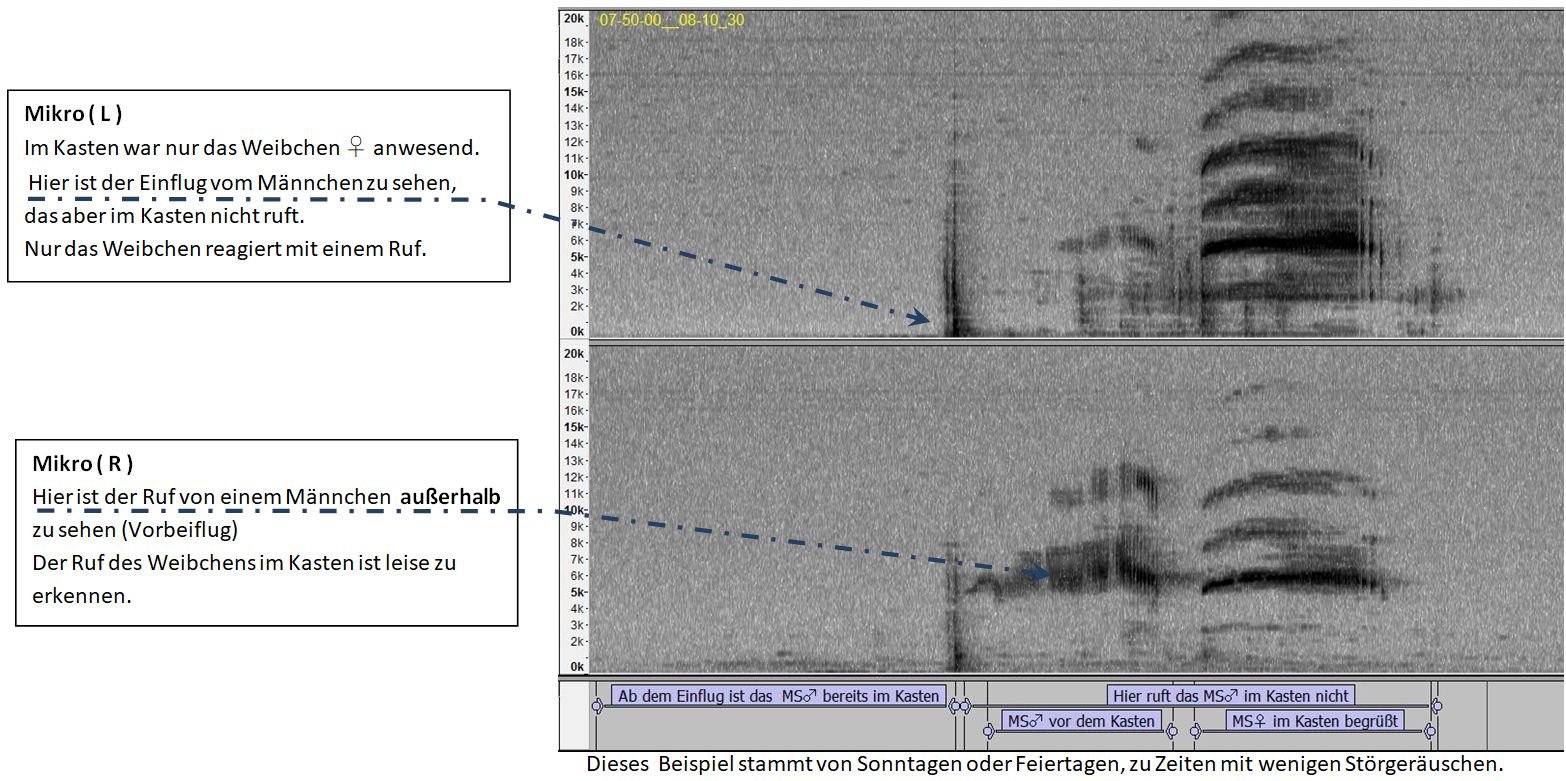
Task: Click the 10k mark on upper frequency scale
Action: tap(573, 174)
